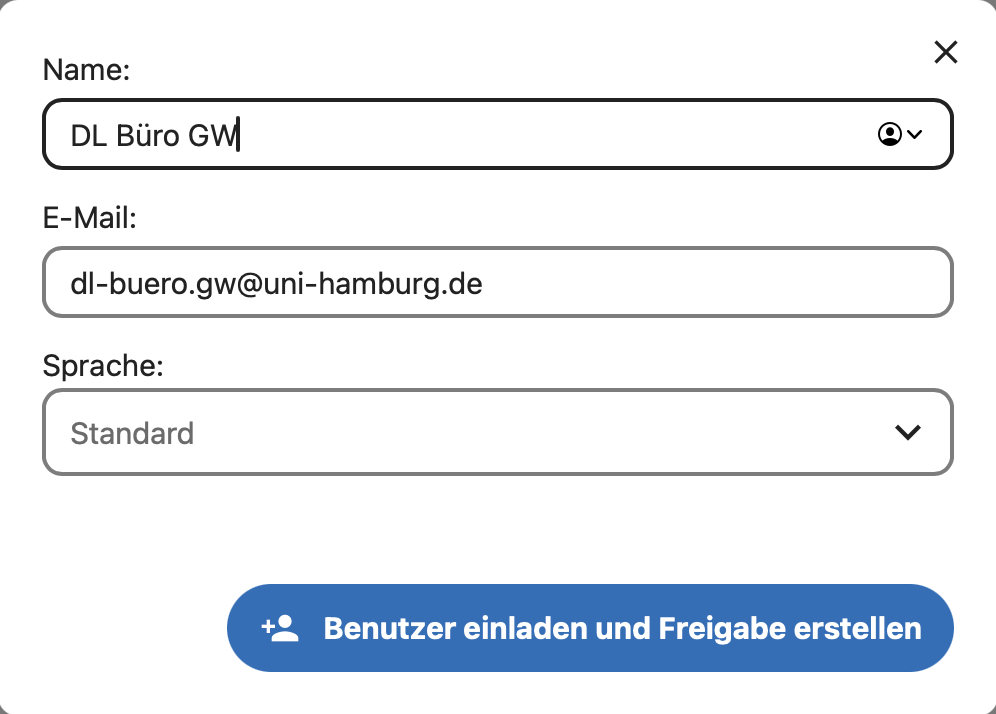Open the Sprache language dropdown

[497, 432]
